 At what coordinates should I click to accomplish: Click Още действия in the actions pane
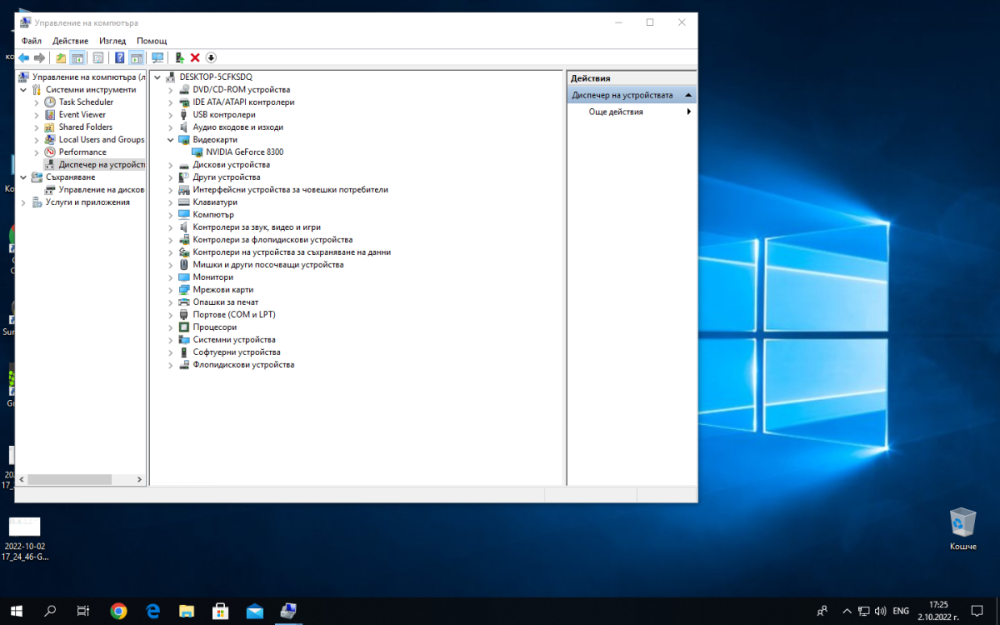coord(616,112)
